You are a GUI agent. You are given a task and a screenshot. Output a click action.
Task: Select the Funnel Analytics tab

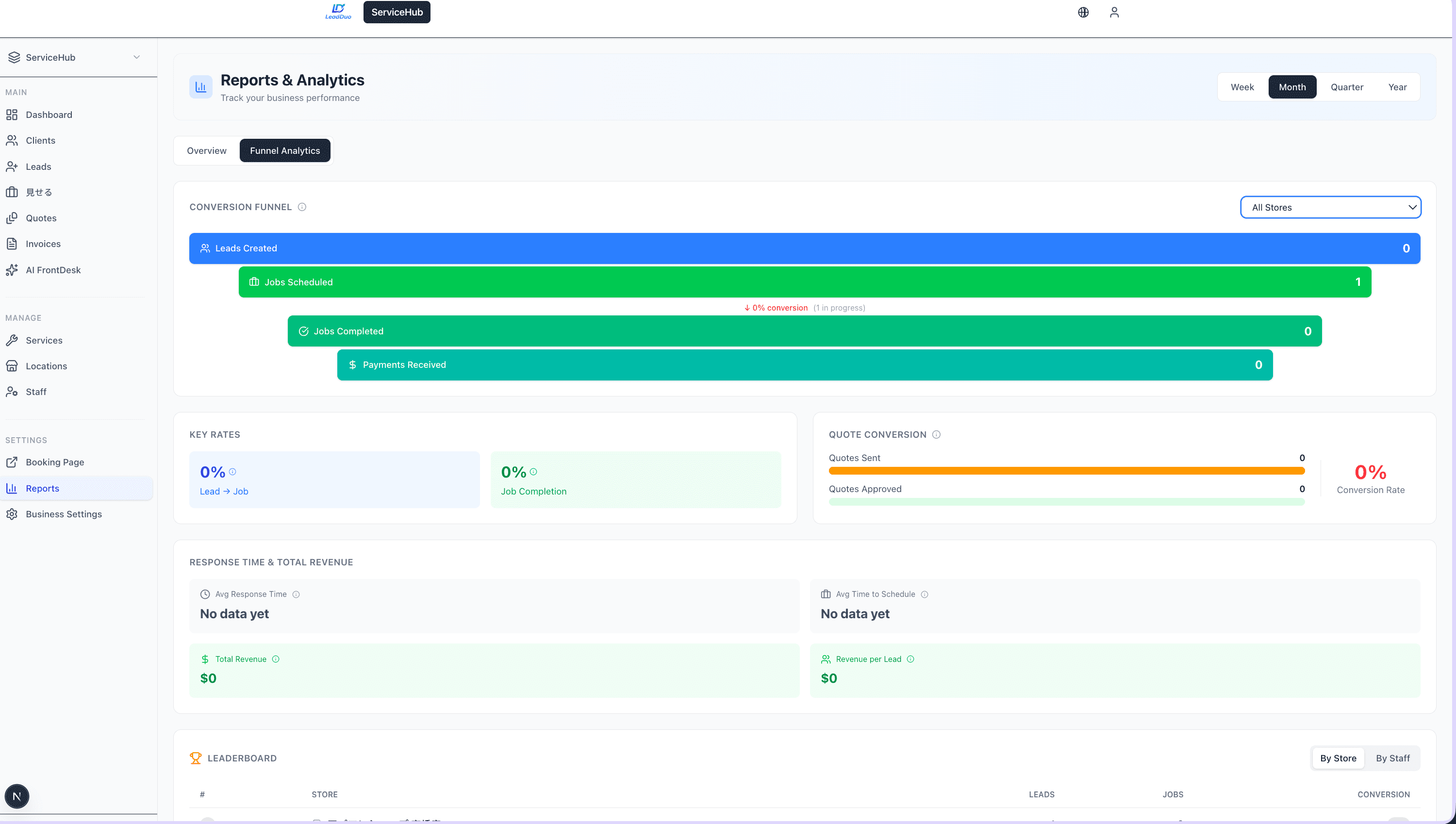(x=284, y=150)
